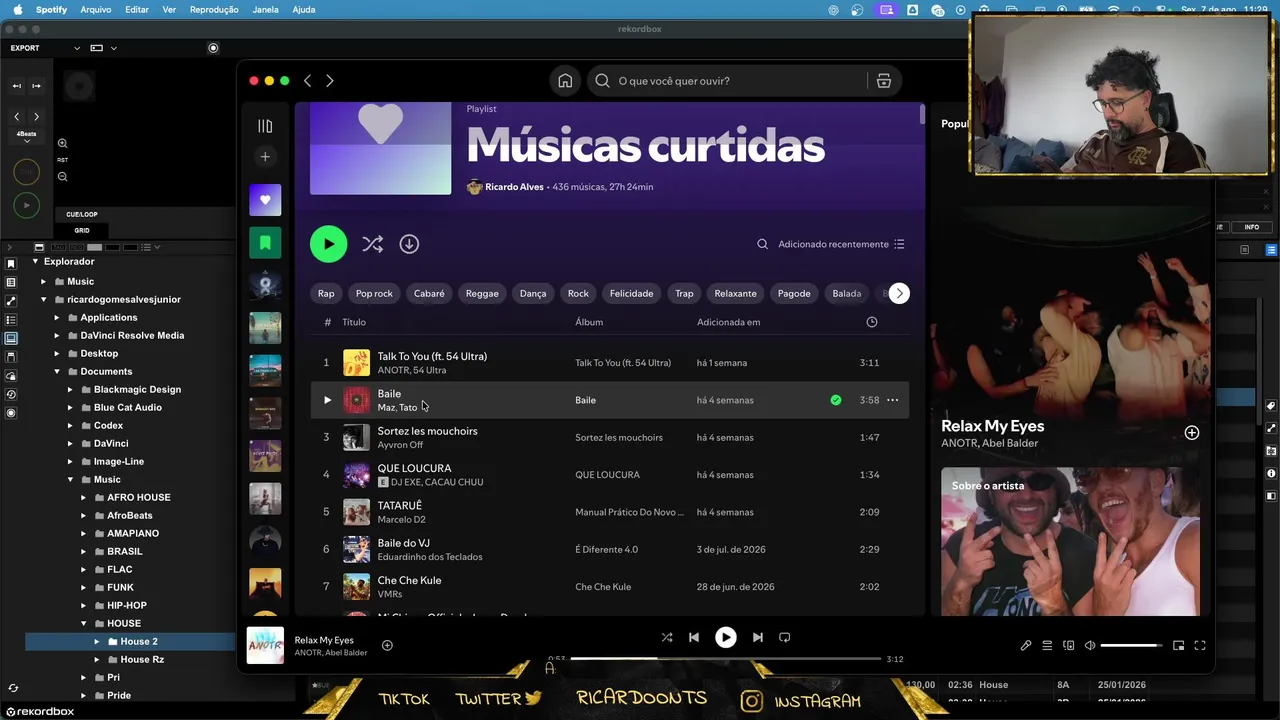Add now-playing track to Liked Songs

(387, 646)
